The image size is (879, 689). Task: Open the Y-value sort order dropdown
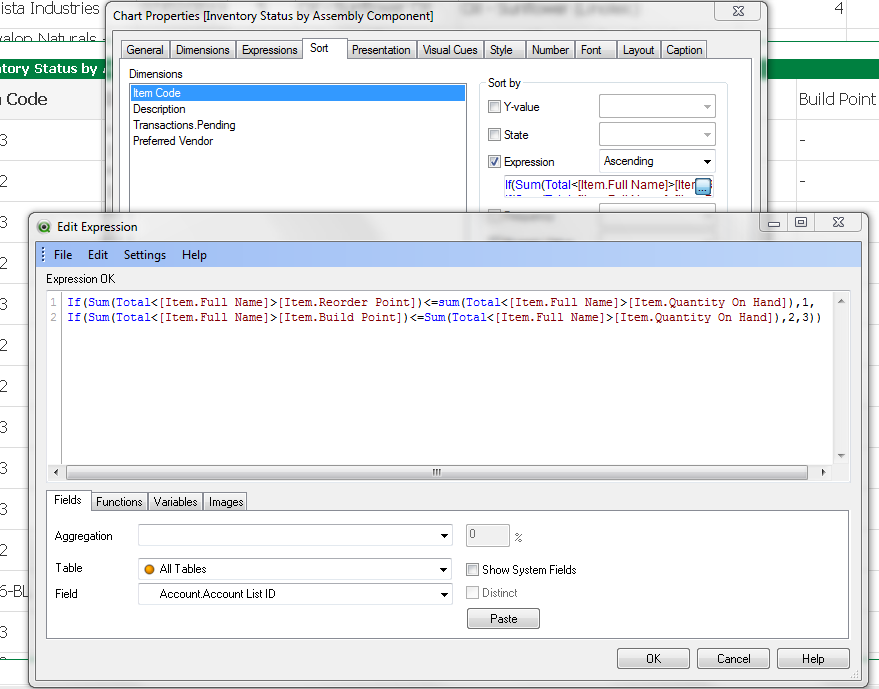pos(657,106)
